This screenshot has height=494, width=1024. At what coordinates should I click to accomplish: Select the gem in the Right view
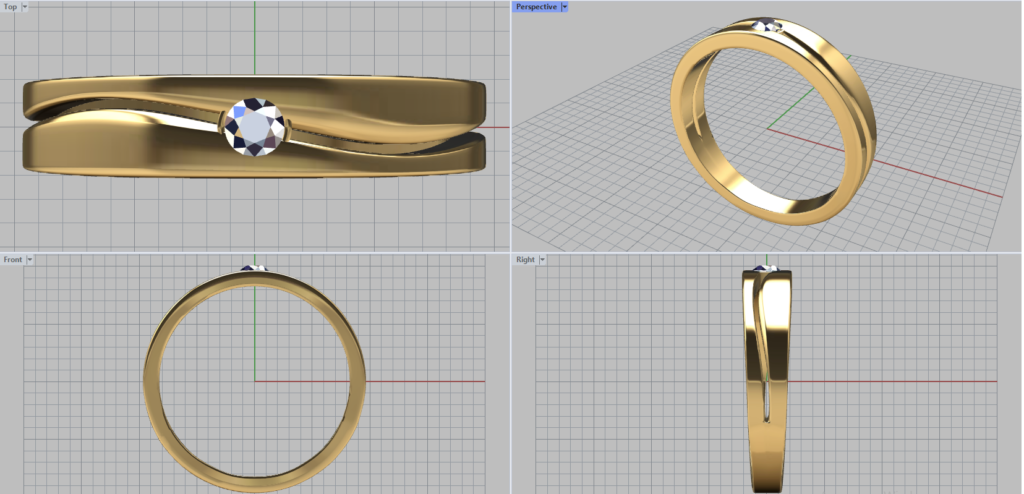point(765,268)
